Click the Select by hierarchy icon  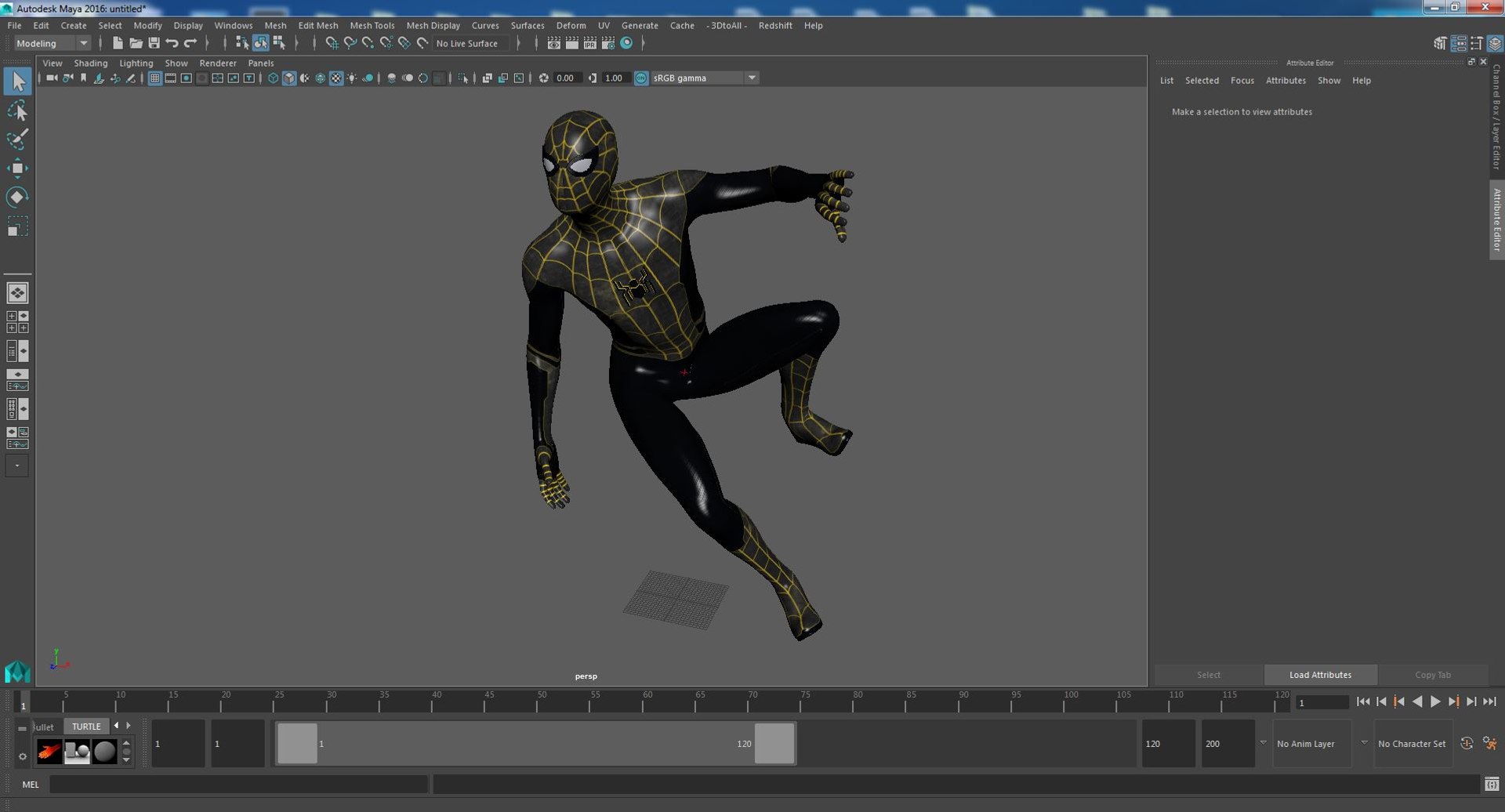coord(242,43)
